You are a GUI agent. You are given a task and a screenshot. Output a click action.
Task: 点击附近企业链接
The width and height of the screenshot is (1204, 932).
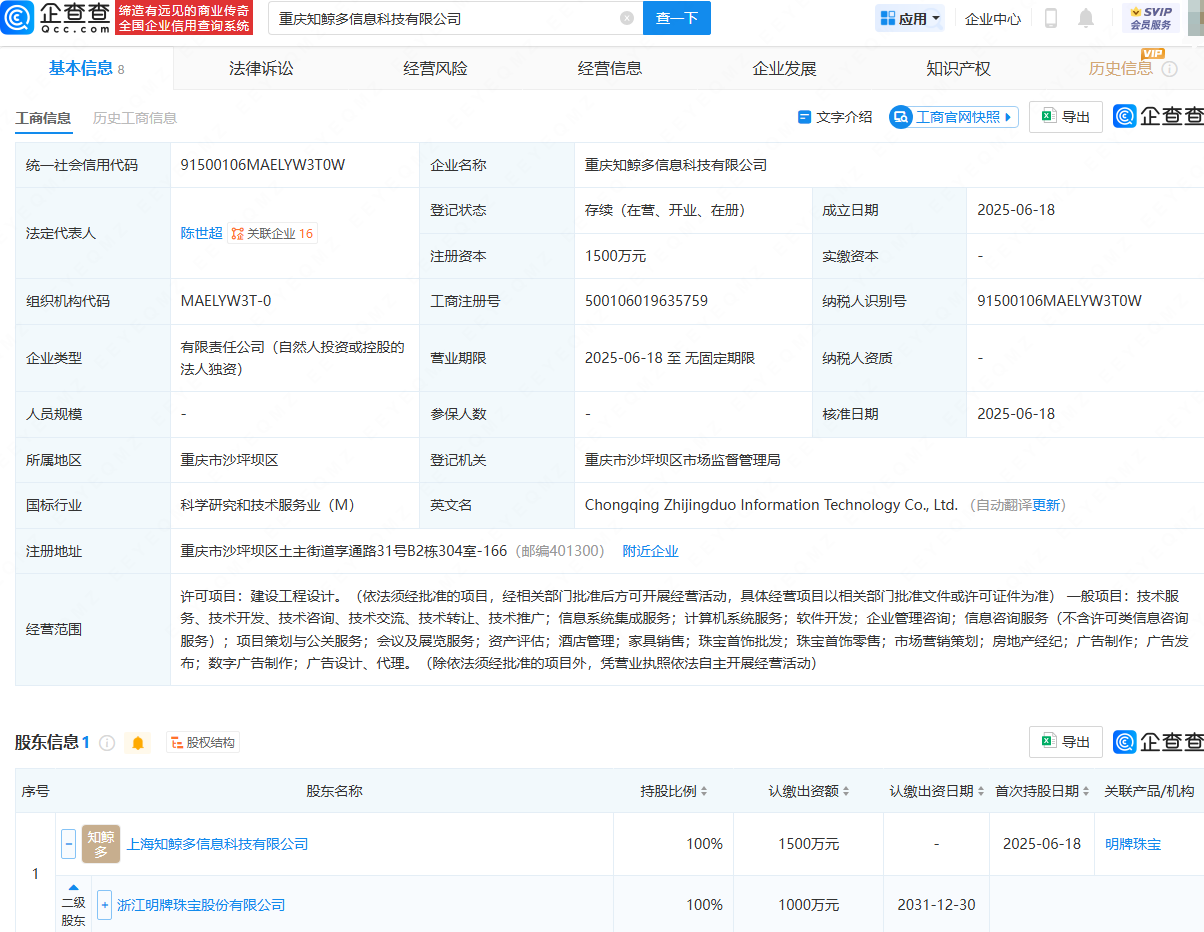(x=652, y=550)
